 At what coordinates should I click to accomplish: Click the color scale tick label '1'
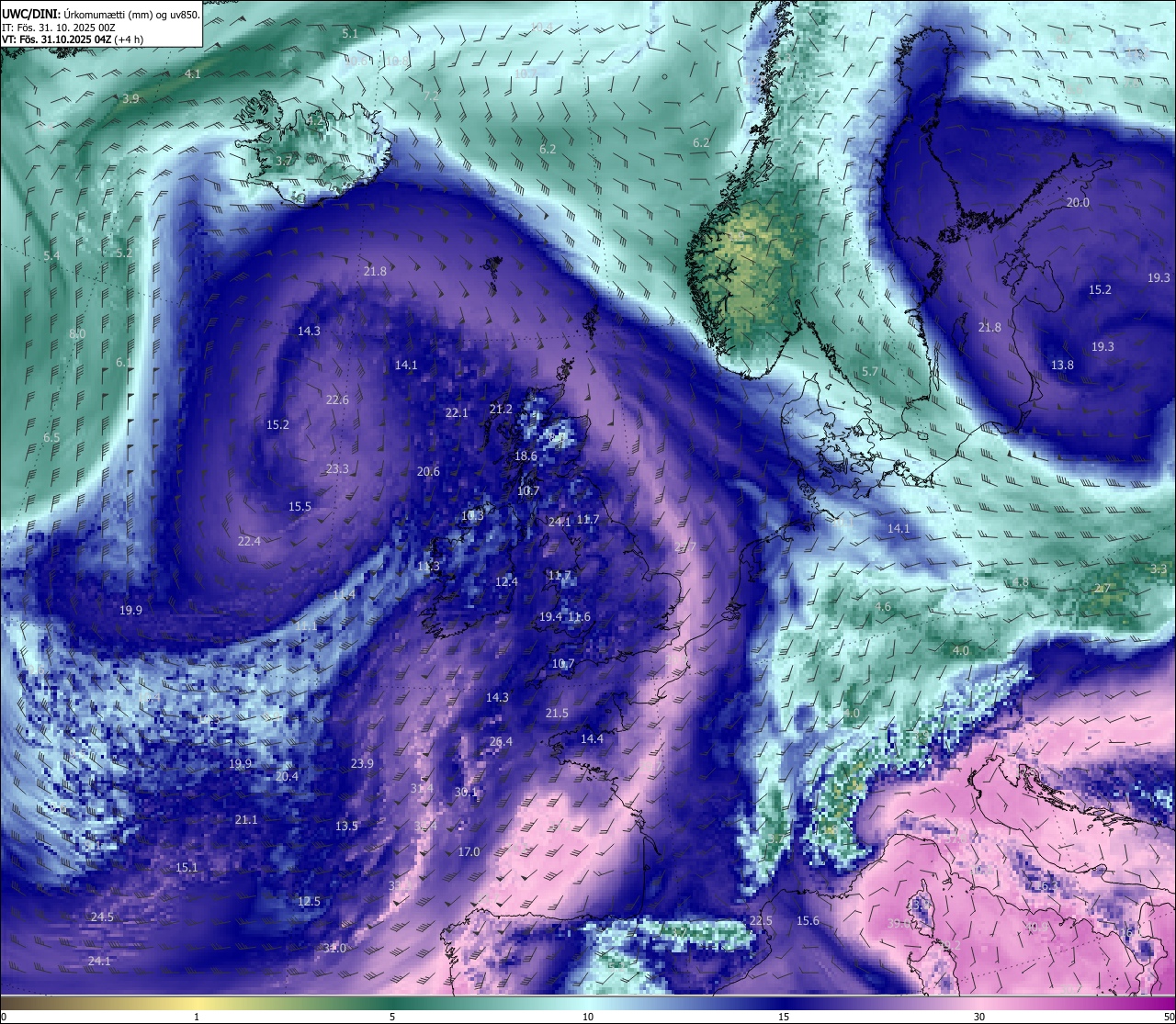[197, 1017]
